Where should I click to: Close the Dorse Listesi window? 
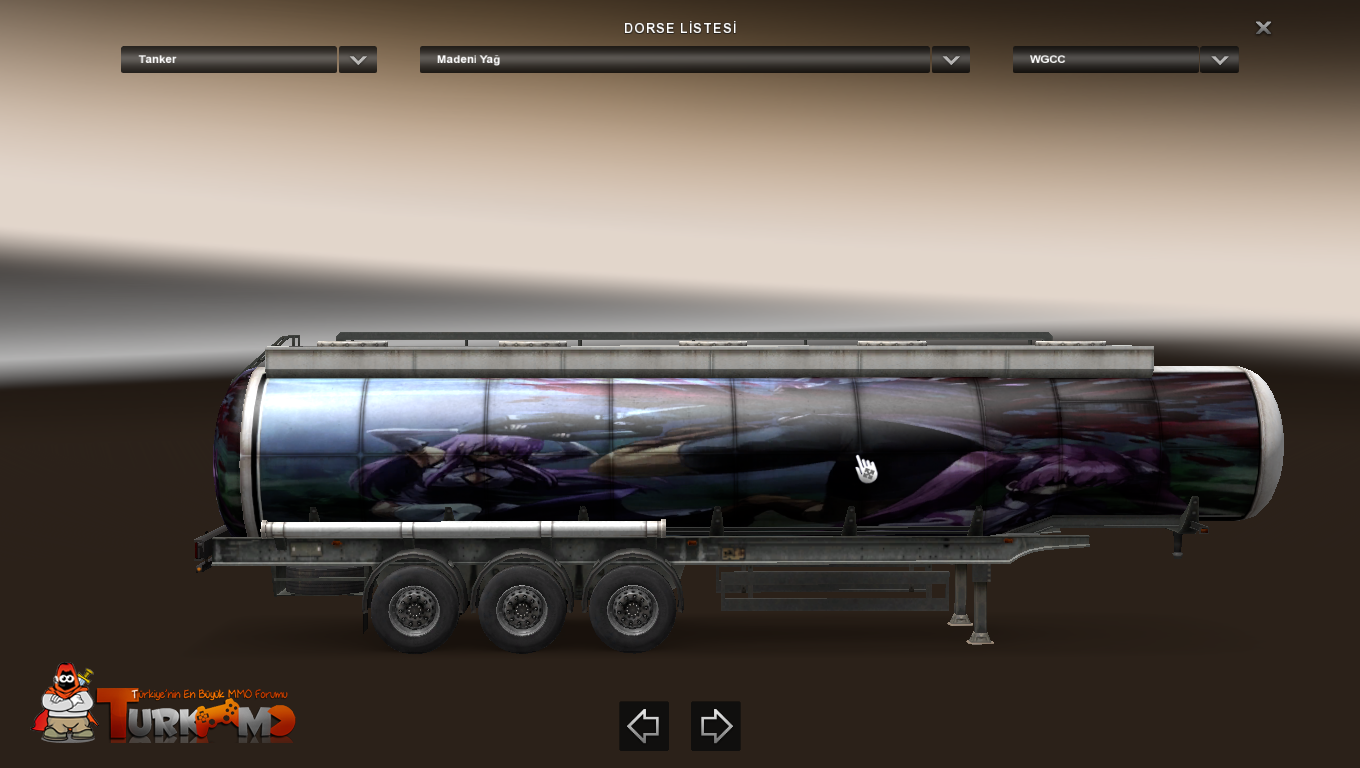(x=1264, y=28)
